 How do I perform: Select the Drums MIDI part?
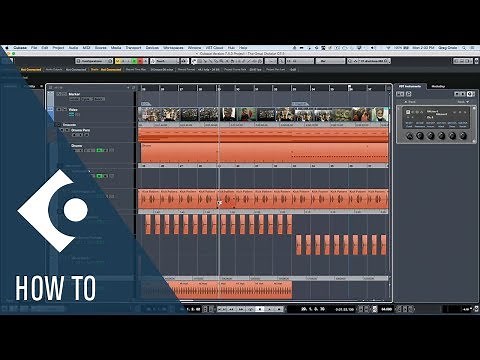point(264,153)
